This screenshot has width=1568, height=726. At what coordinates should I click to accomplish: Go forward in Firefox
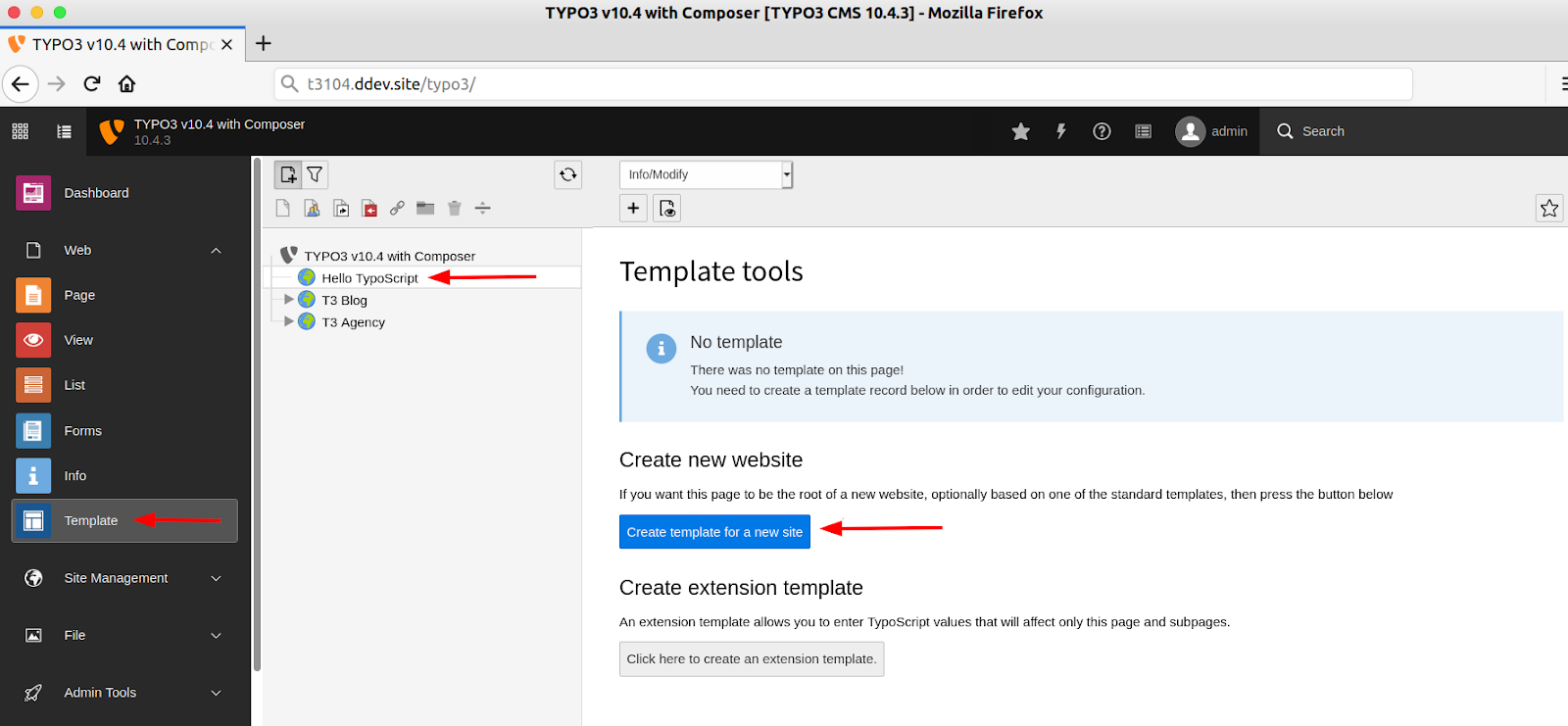coord(57,84)
